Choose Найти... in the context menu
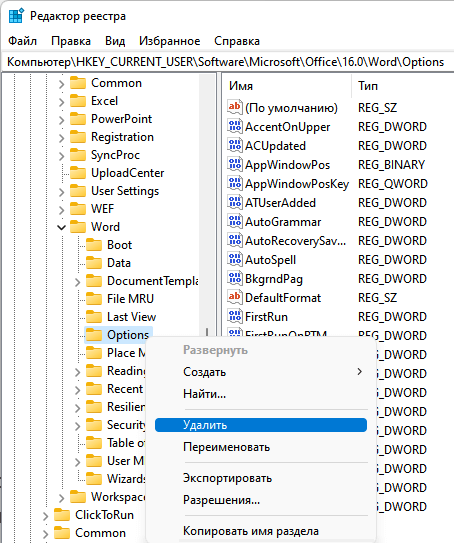The image size is (454, 543). 261,394
